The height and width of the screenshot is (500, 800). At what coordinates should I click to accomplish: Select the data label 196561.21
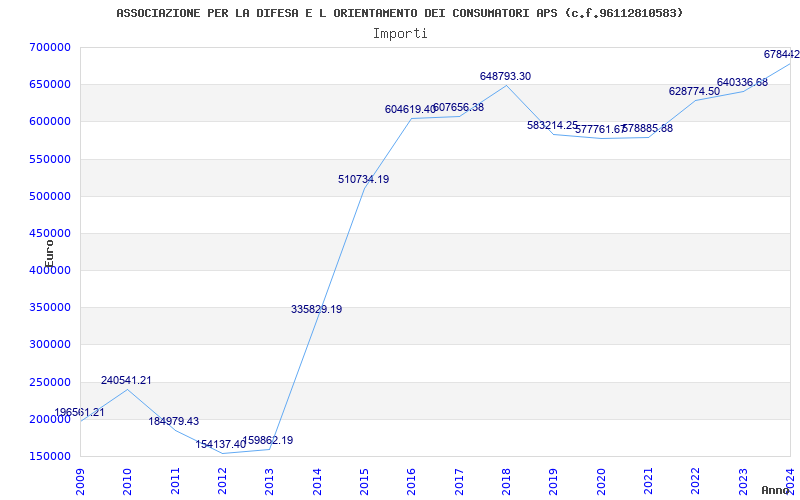(x=80, y=412)
